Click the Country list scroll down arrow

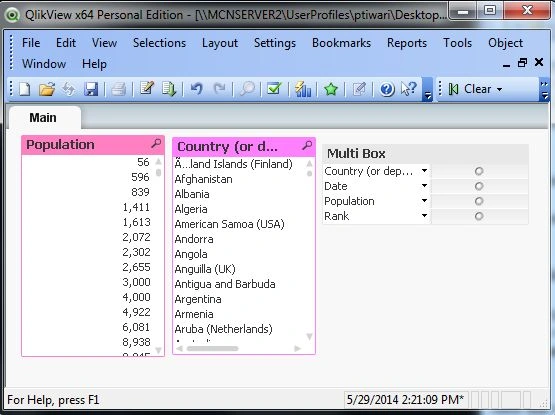tap(309, 336)
